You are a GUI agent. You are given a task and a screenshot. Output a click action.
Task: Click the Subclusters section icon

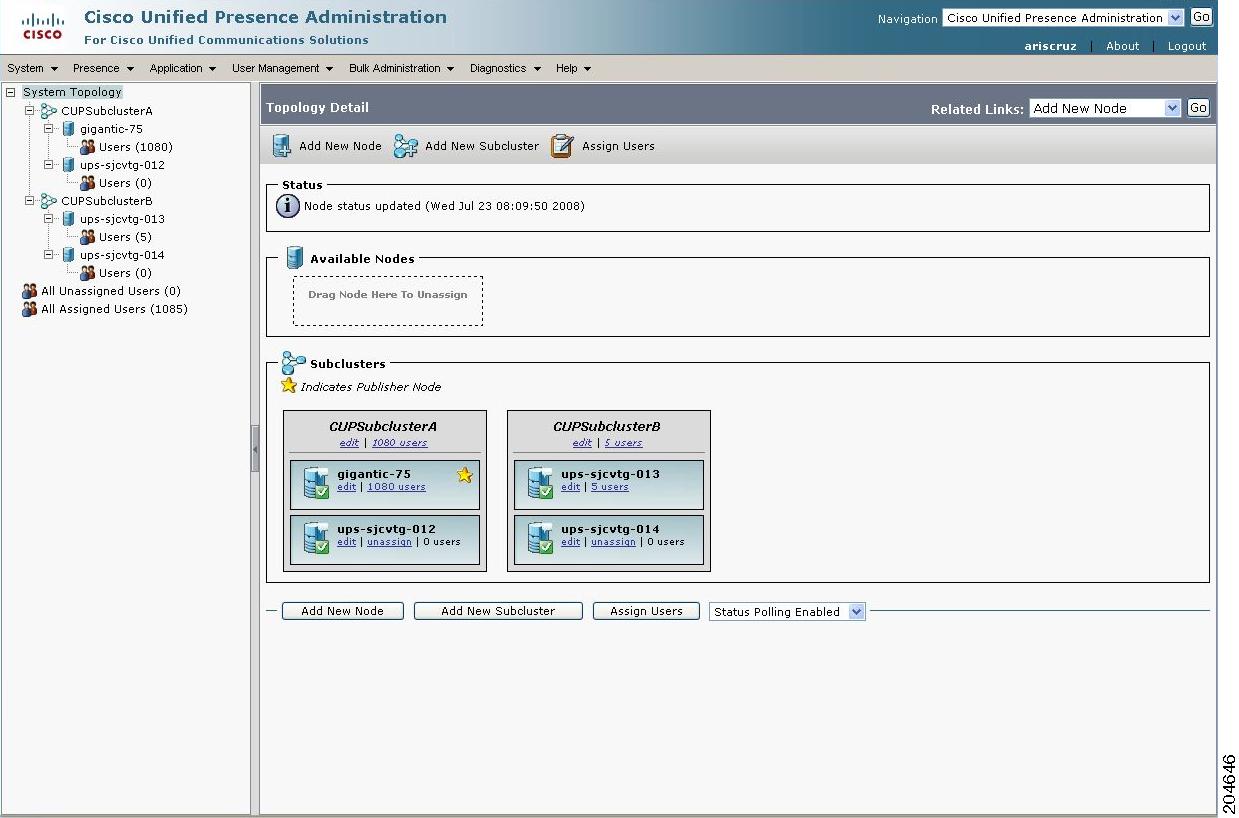pos(293,363)
